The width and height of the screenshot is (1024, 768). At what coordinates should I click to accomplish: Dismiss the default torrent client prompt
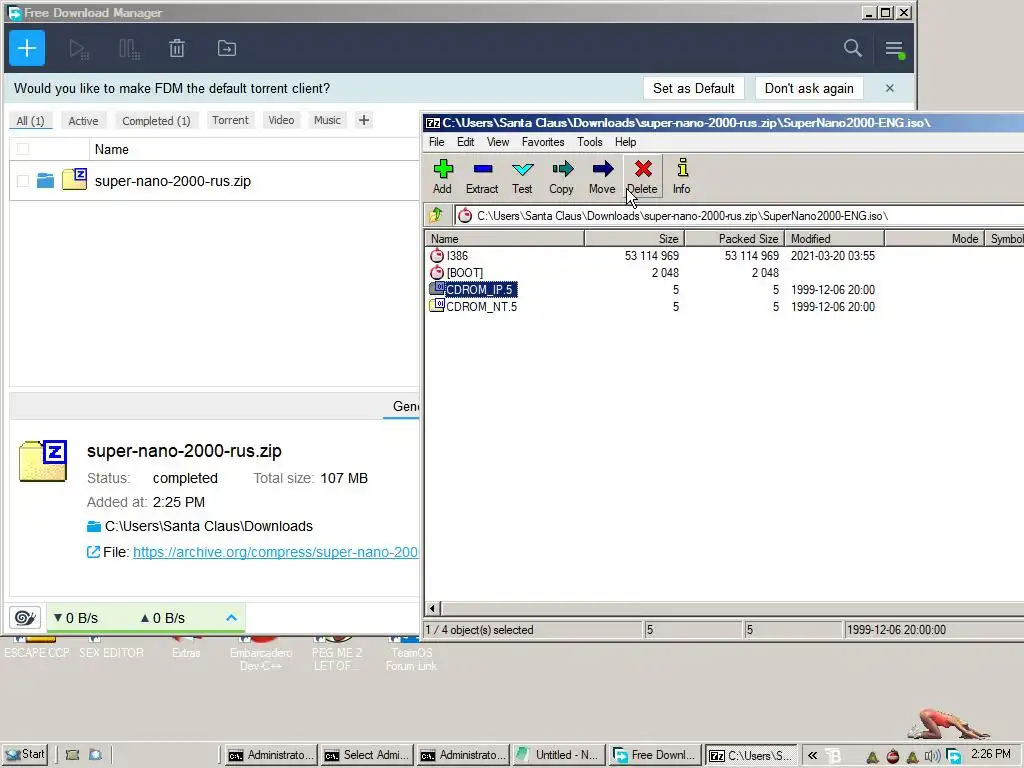click(x=889, y=88)
